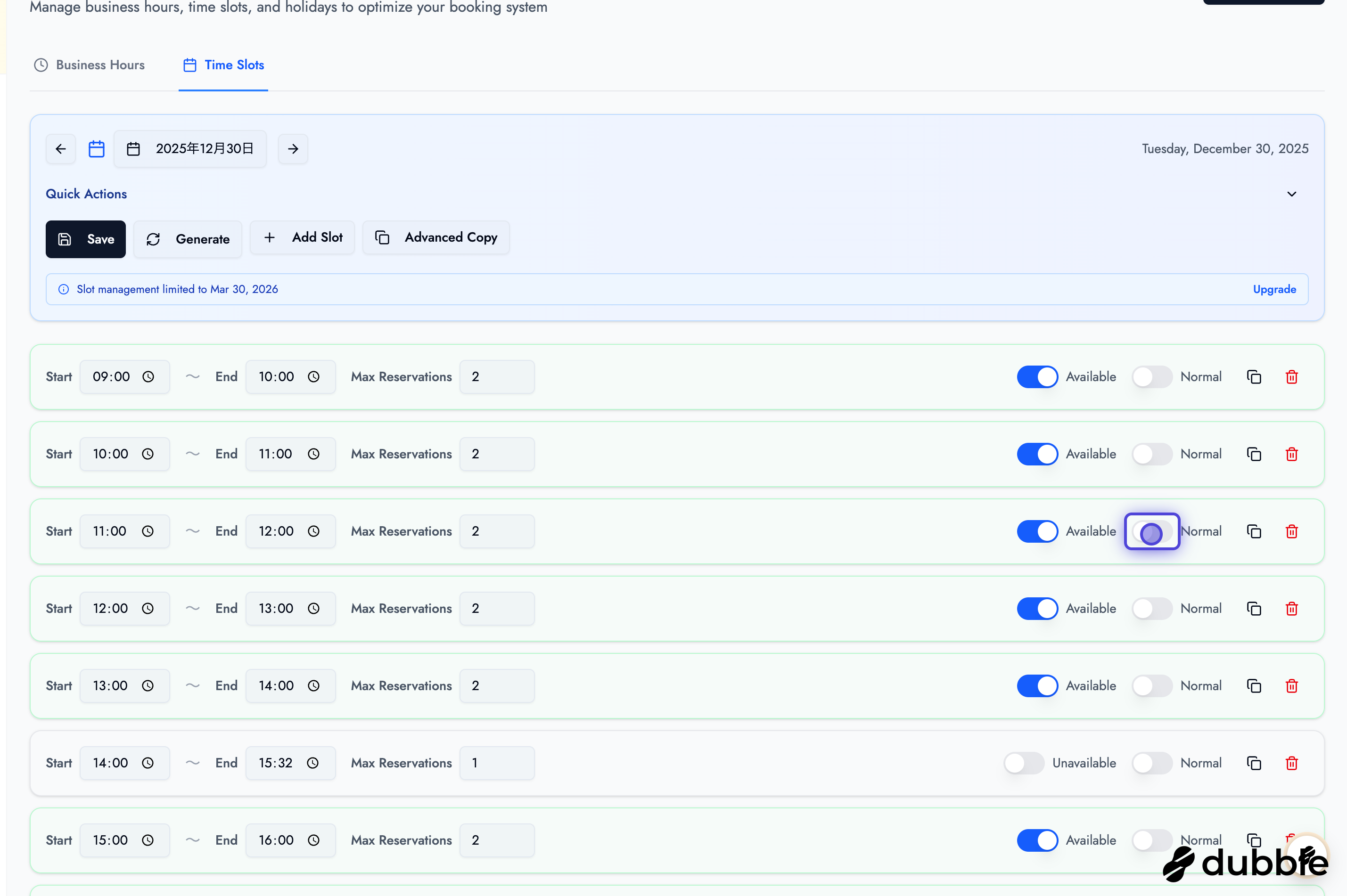The height and width of the screenshot is (896, 1347).
Task: Click the right arrow to view next day
Action: 293,148
